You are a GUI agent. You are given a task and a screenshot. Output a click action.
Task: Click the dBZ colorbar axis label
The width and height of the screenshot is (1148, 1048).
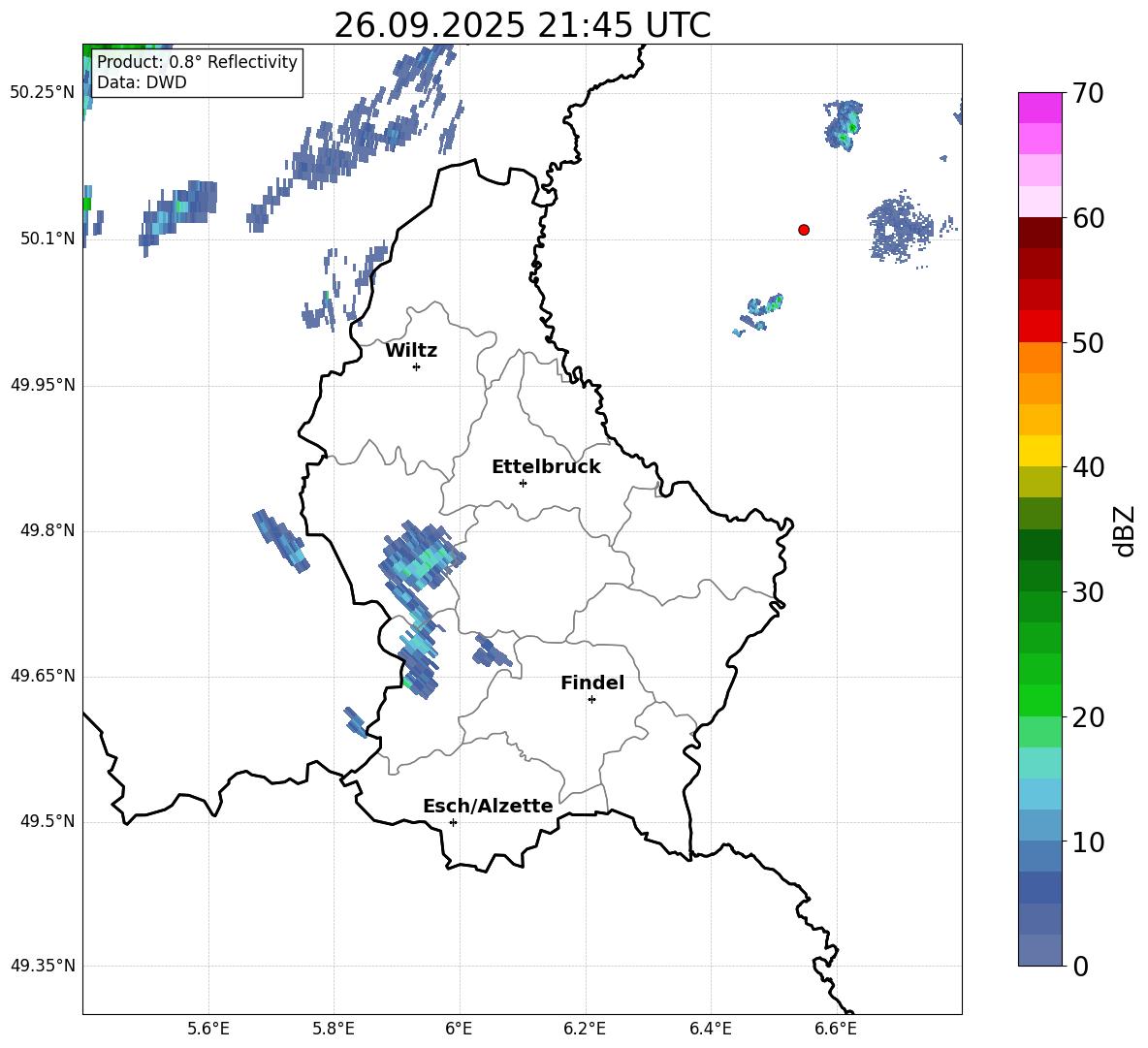(x=1125, y=530)
